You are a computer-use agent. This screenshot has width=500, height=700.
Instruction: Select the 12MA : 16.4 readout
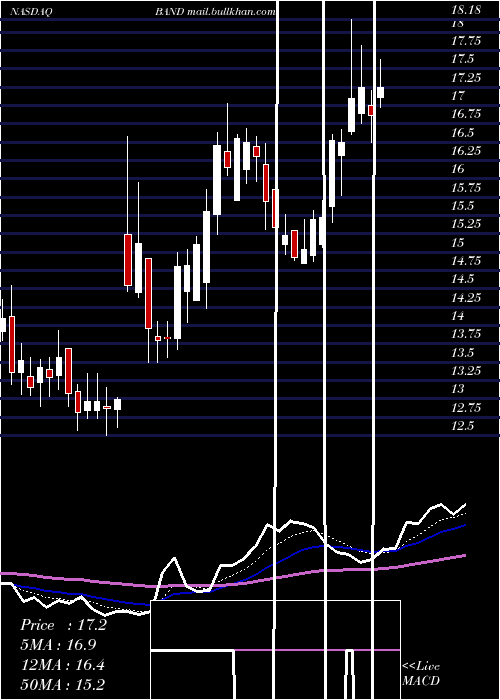tap(62, 665)
